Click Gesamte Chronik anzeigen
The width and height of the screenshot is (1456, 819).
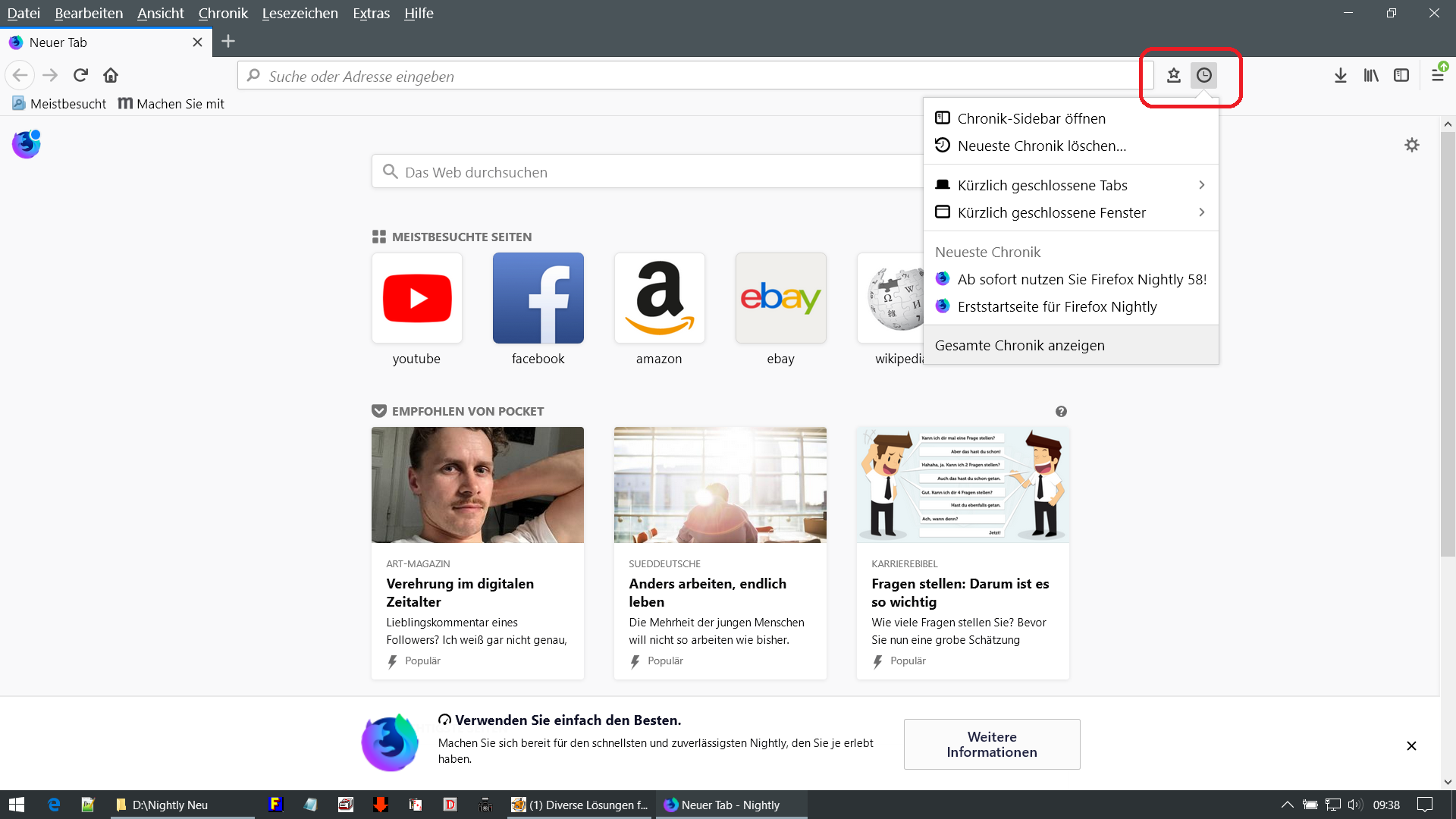[x=1019, y=345]
